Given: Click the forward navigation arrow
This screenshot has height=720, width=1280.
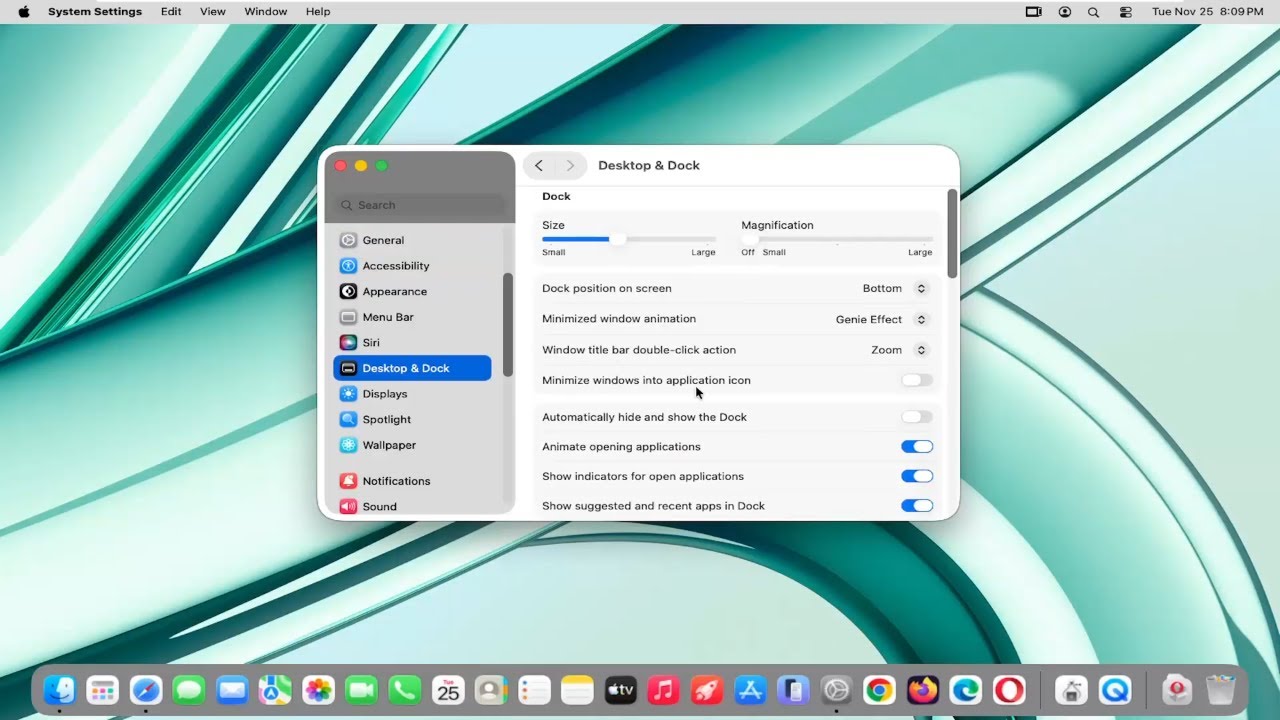Looking at the screenshot, I should click(x=570, y=166).
